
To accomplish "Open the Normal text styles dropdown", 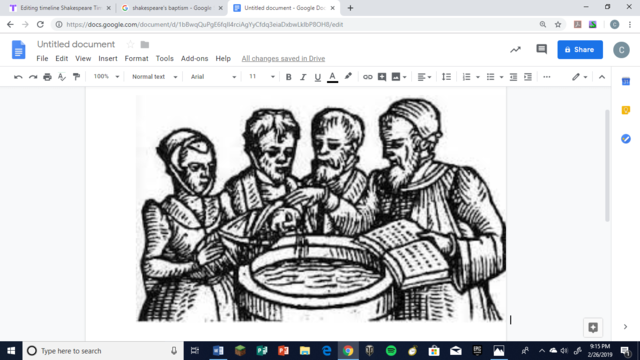I will 154,77.
